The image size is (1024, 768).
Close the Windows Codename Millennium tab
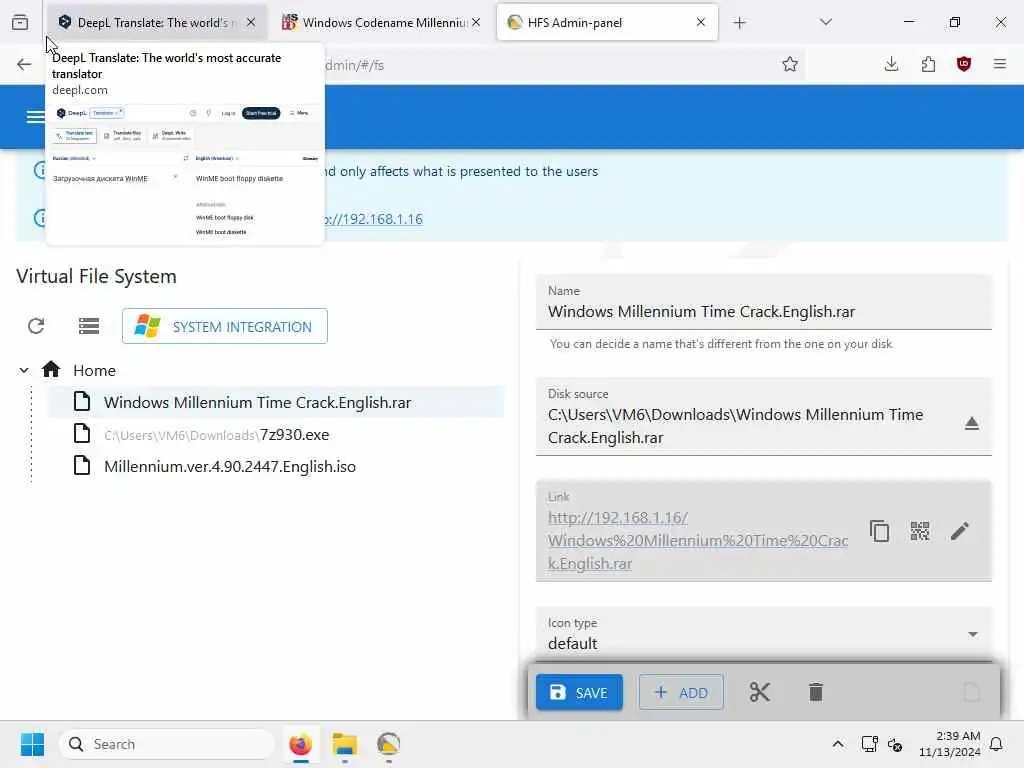[476, 22]
